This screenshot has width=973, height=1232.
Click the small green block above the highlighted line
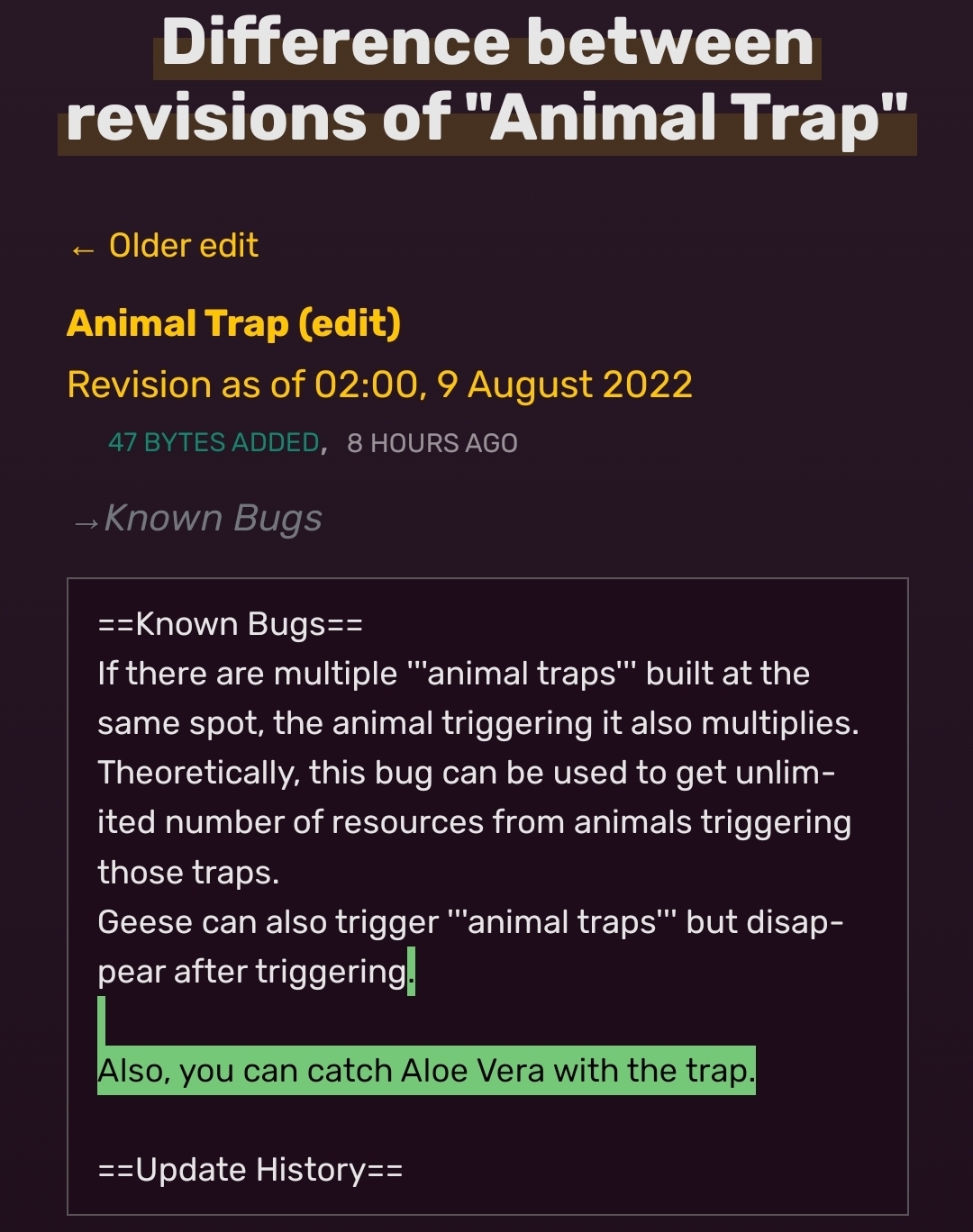click(102, 1018)
